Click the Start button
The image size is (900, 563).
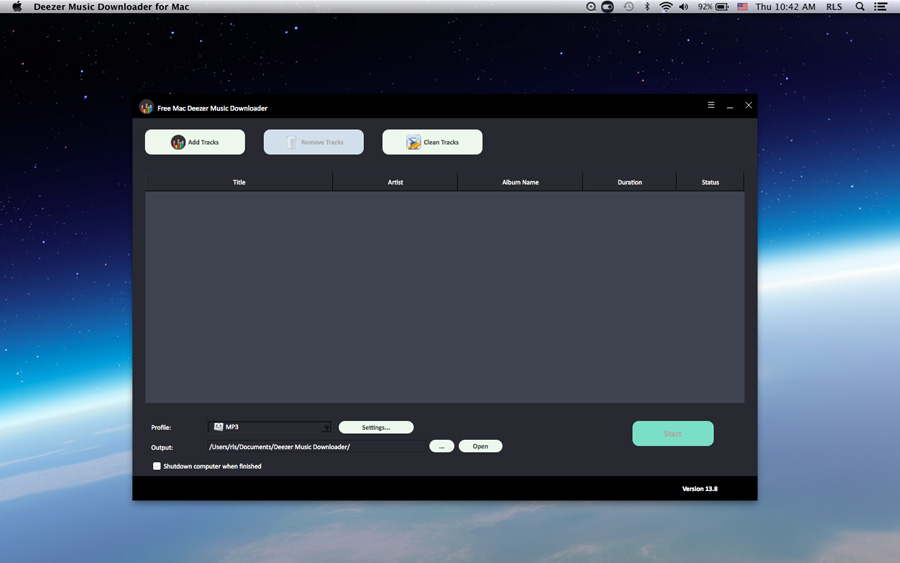673,433
